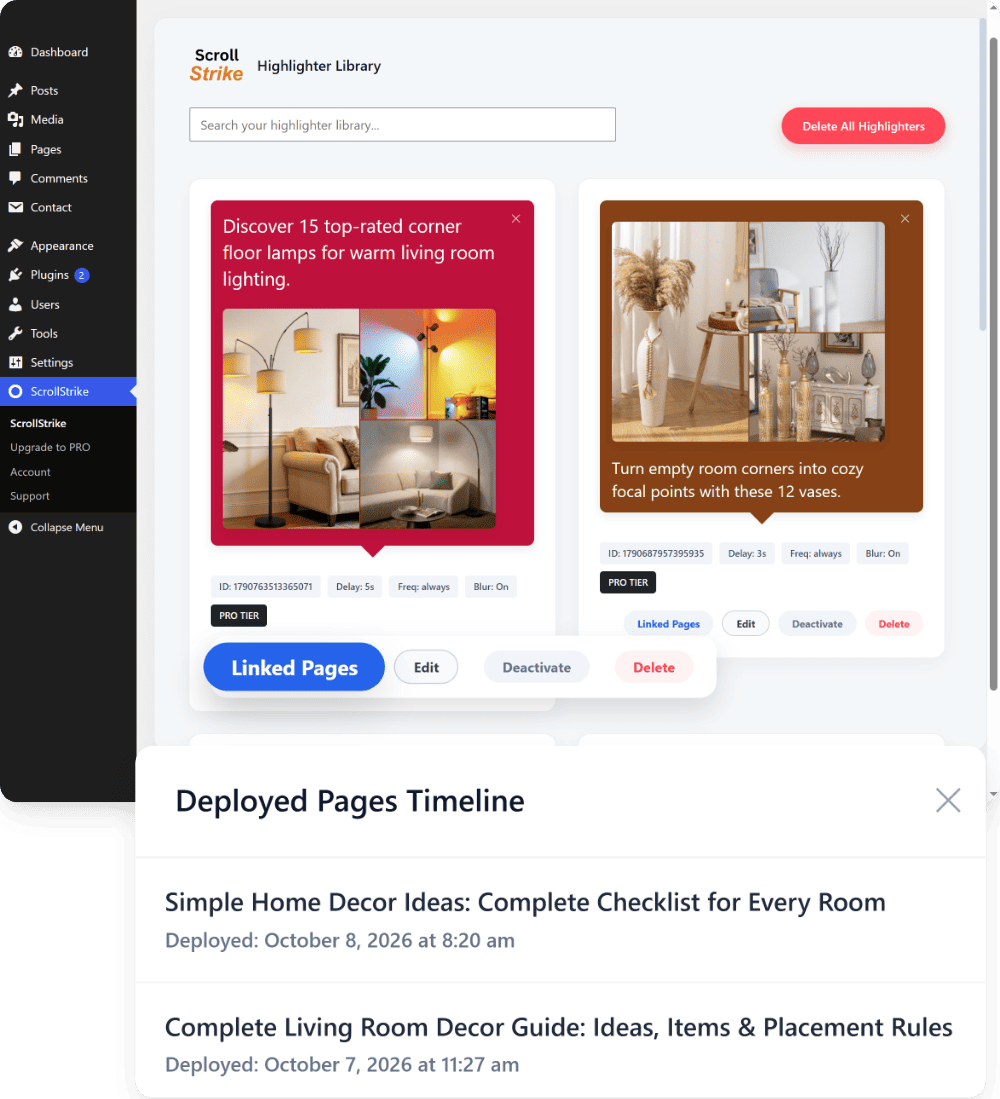
Task: Click the Contact envelope icon
Action: coord(15,207)
